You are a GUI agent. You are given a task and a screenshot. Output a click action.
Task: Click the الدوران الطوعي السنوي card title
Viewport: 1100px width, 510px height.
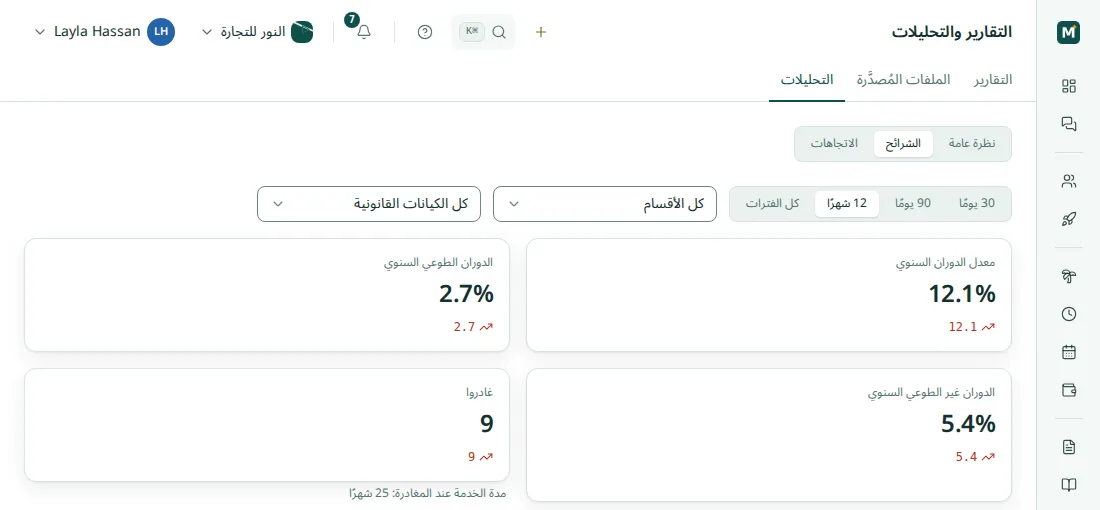point(438,263)
